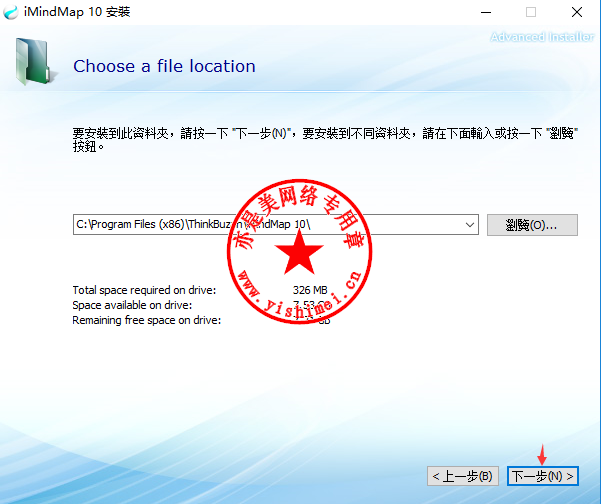Click "Space available on drive:" label
Image resolution: width=601 pixels, height=504 pixels.
(x=132, y=305)
